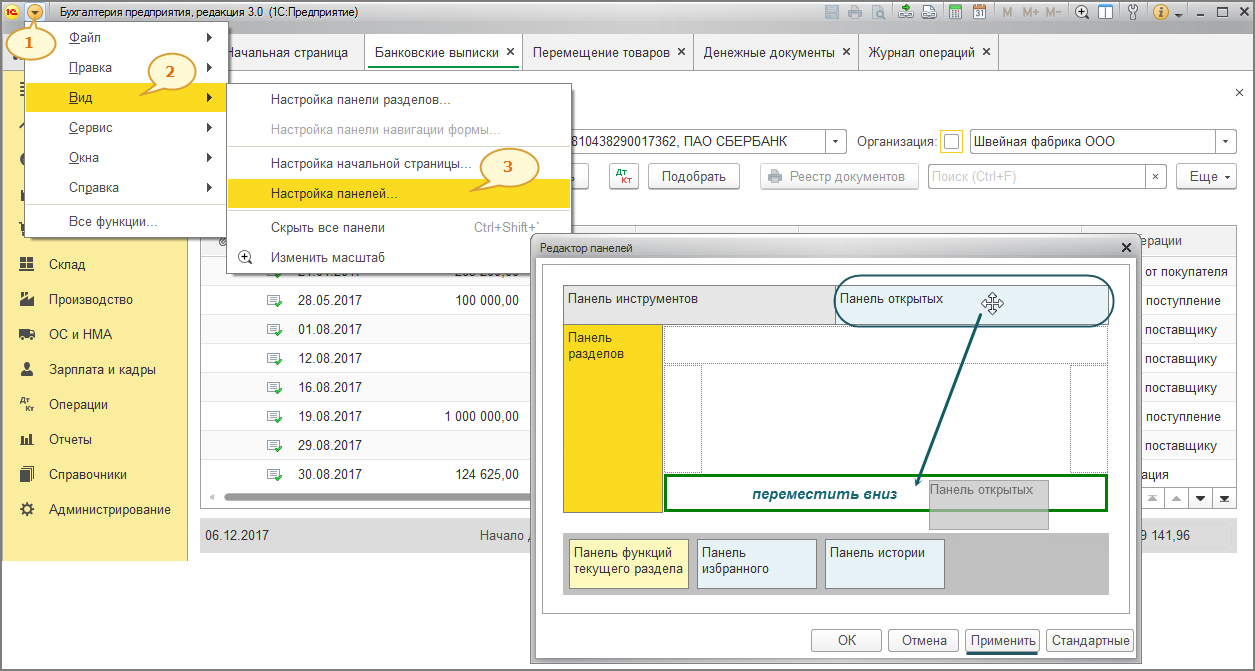Open the Окна menu

tap(126, 157)
